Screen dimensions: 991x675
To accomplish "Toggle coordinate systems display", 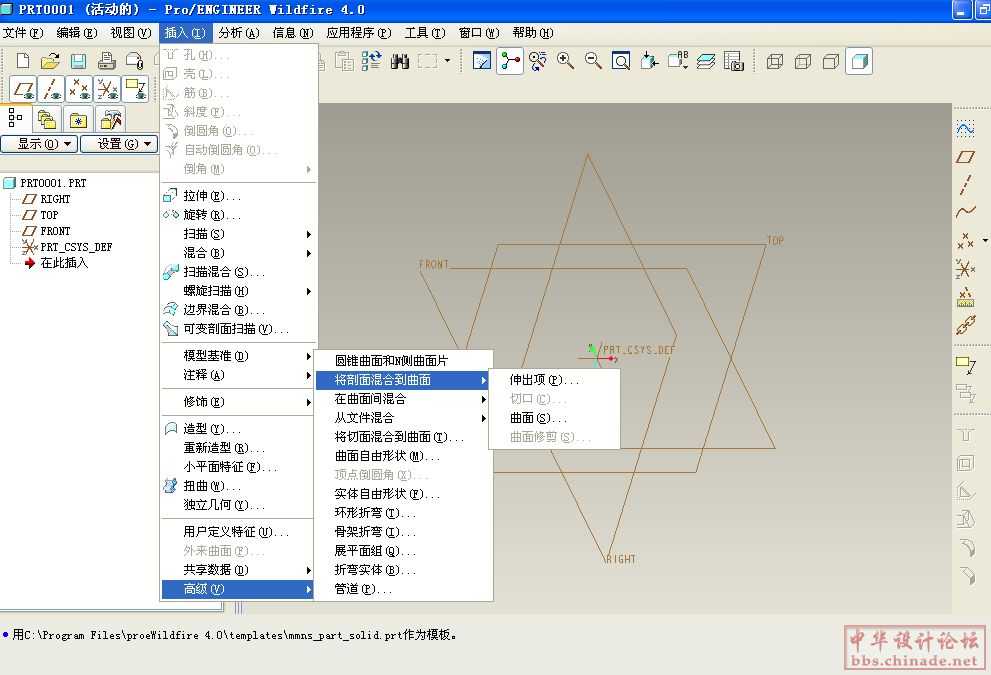I will [x=107, y=89].
